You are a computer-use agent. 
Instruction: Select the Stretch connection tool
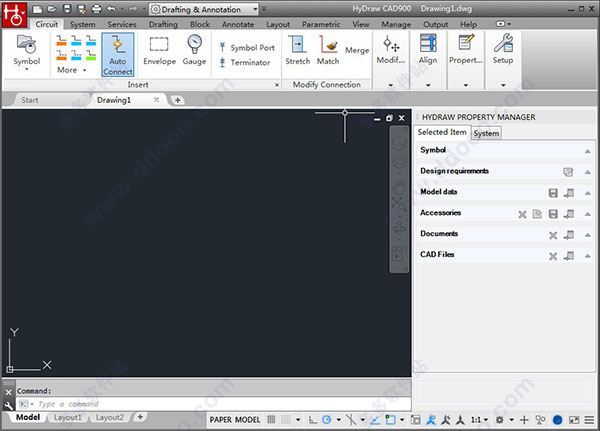pyautogui.click(x=298, y=51)
